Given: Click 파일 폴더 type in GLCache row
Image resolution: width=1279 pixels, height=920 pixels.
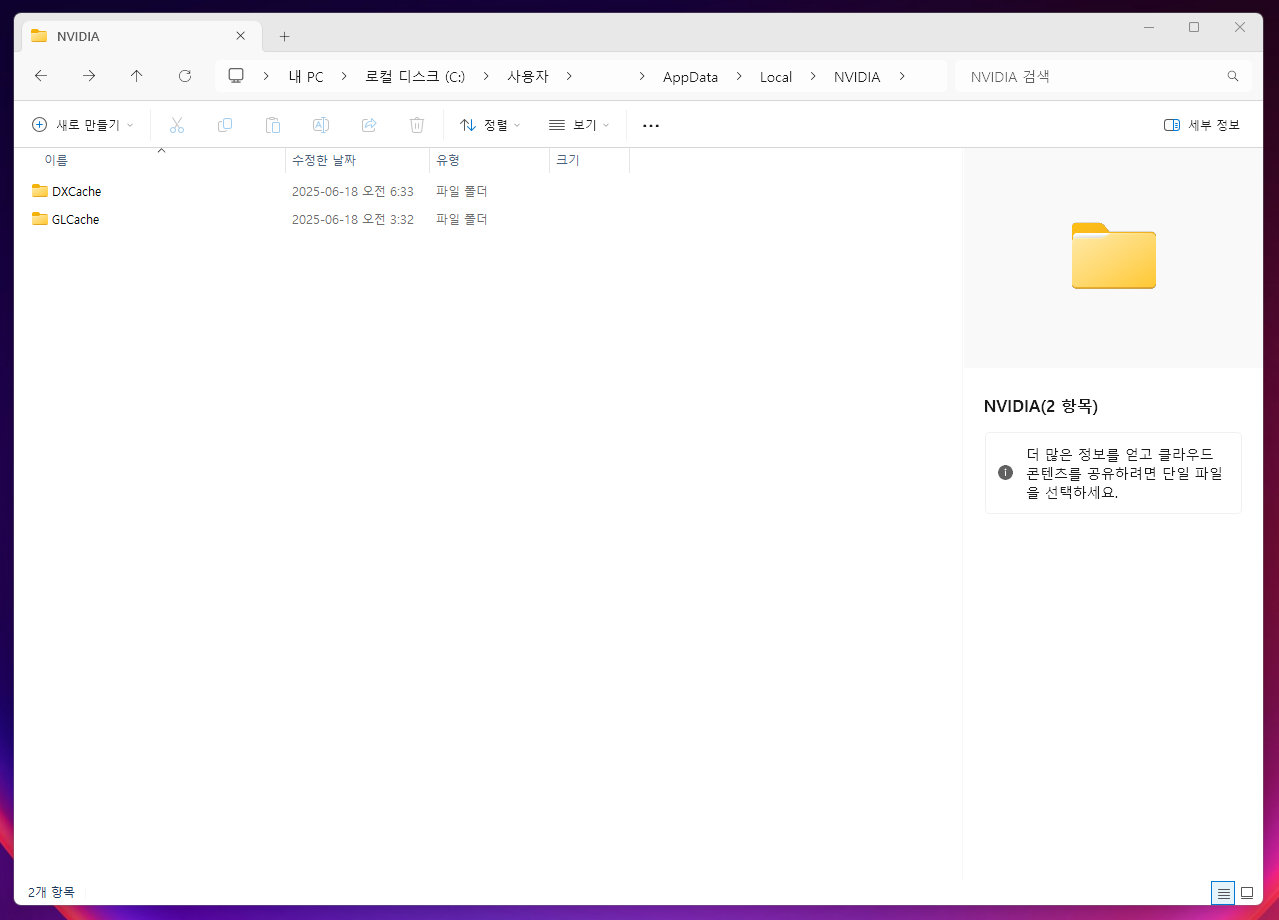Looking at the screenshot, I should 462,219.
